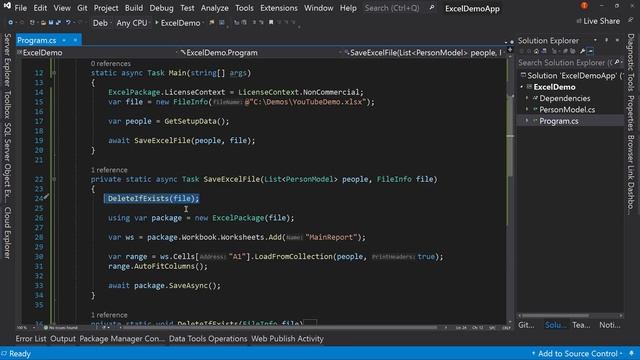Open the Build menu
Viewport: 640px width, 360px height.
click(x=134, y=8)
